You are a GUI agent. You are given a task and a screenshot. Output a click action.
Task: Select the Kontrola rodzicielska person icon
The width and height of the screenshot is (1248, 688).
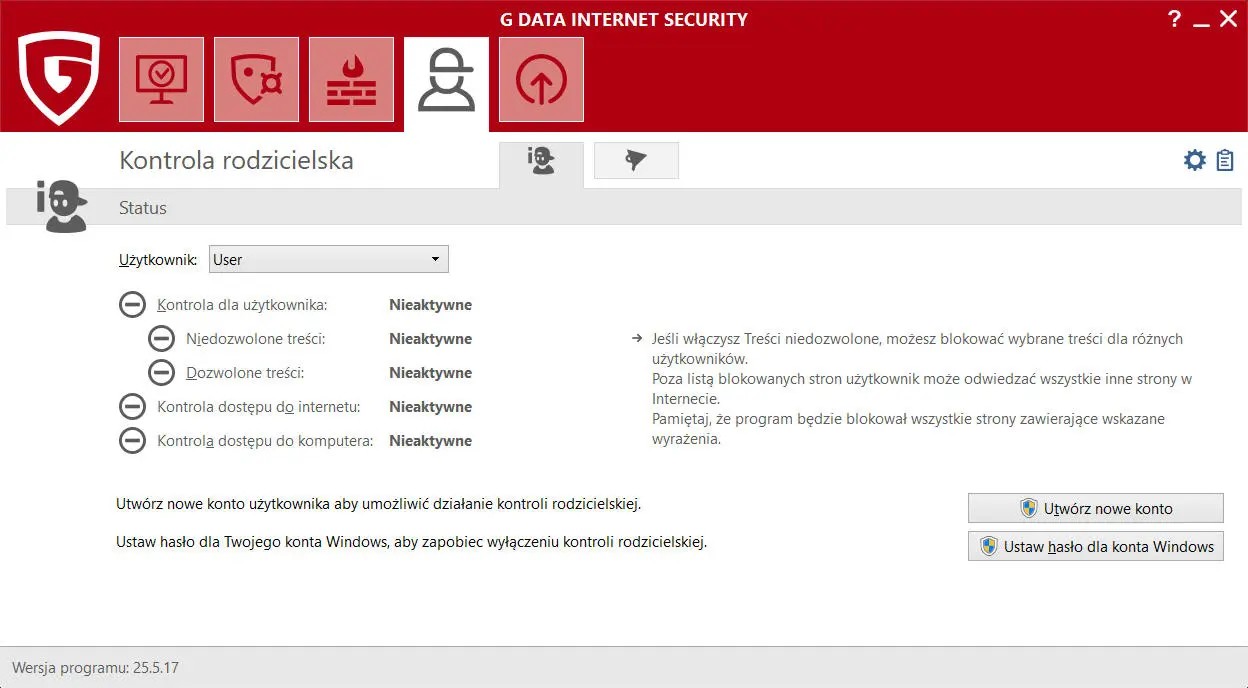coord(446,80)
